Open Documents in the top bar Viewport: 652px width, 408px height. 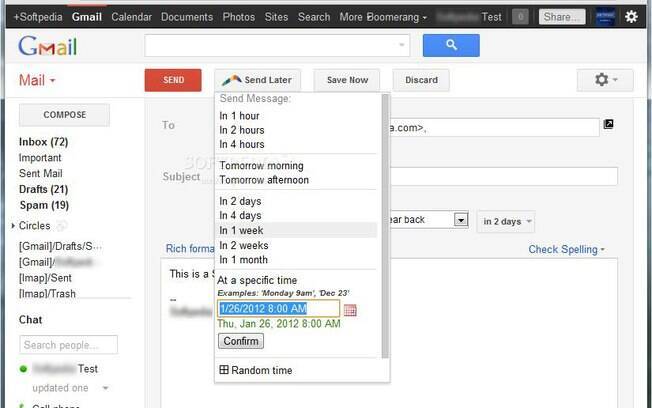[187, 17]
